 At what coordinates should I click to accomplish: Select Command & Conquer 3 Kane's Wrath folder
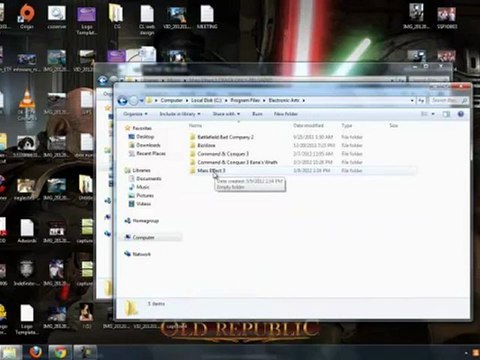(x=237, y=162)
